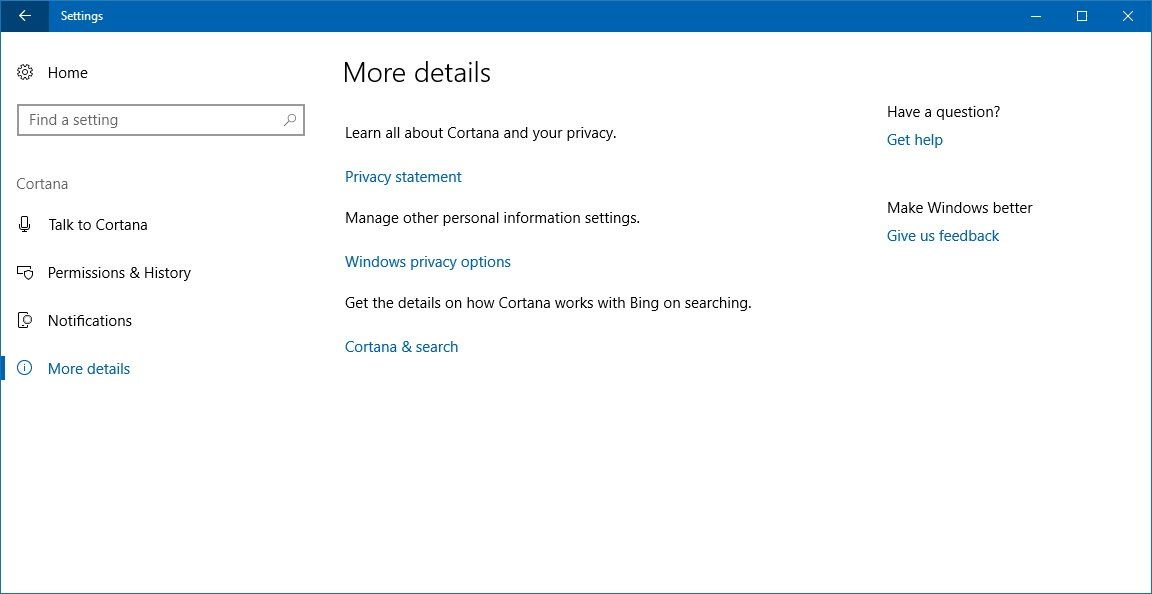Go to the Home settings page
Image resolution: width=1152 pixels, height=594 pixels.
tap(68, 72)
